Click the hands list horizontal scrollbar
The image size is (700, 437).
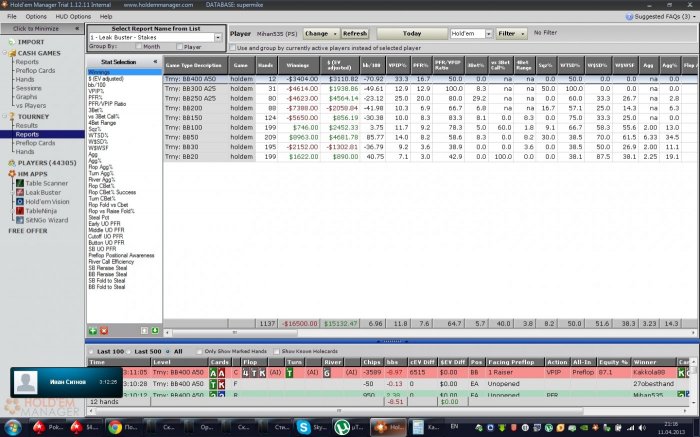point(339,411)
